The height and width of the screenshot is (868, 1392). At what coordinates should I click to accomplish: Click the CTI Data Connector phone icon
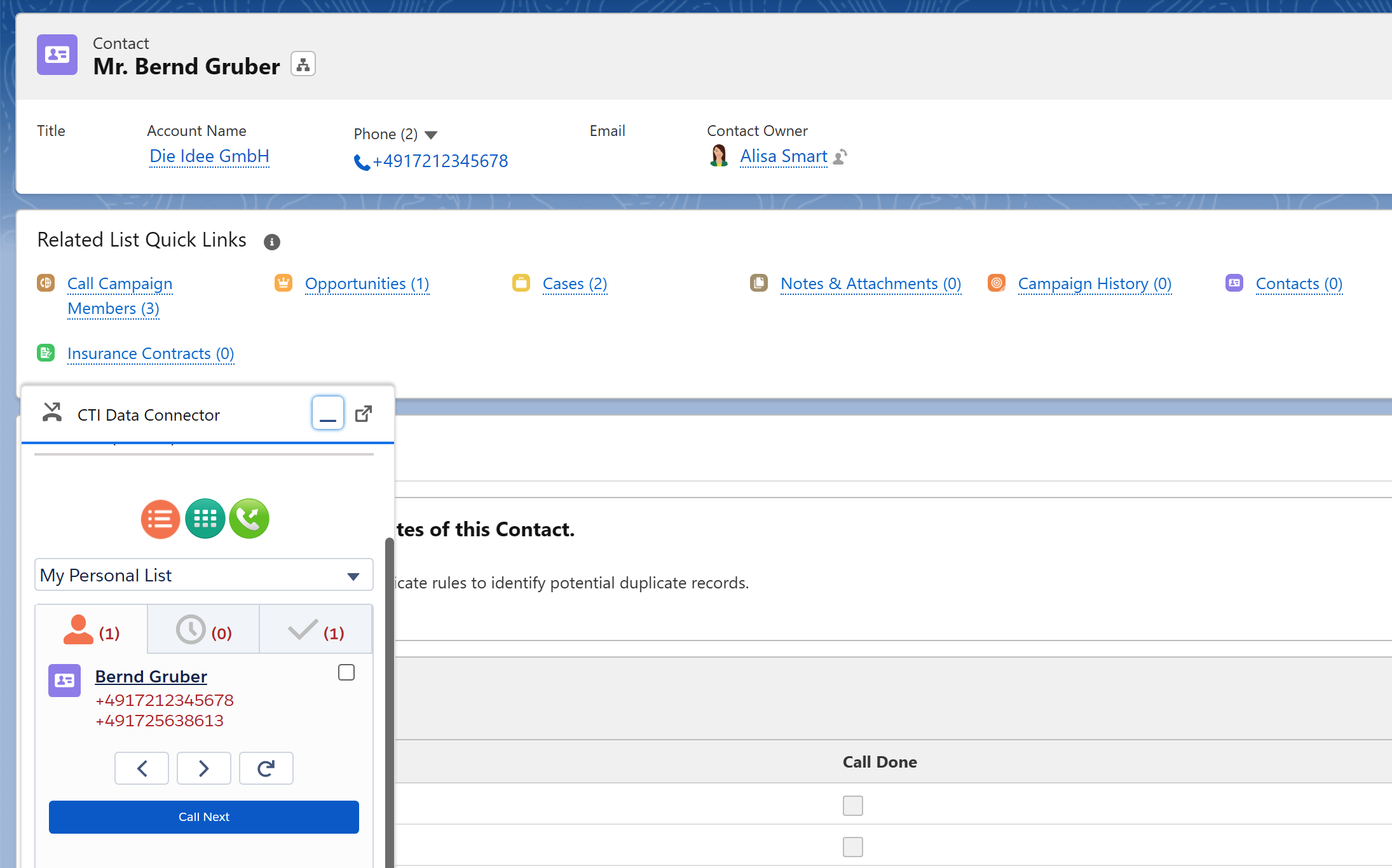[x=52, y=412]
